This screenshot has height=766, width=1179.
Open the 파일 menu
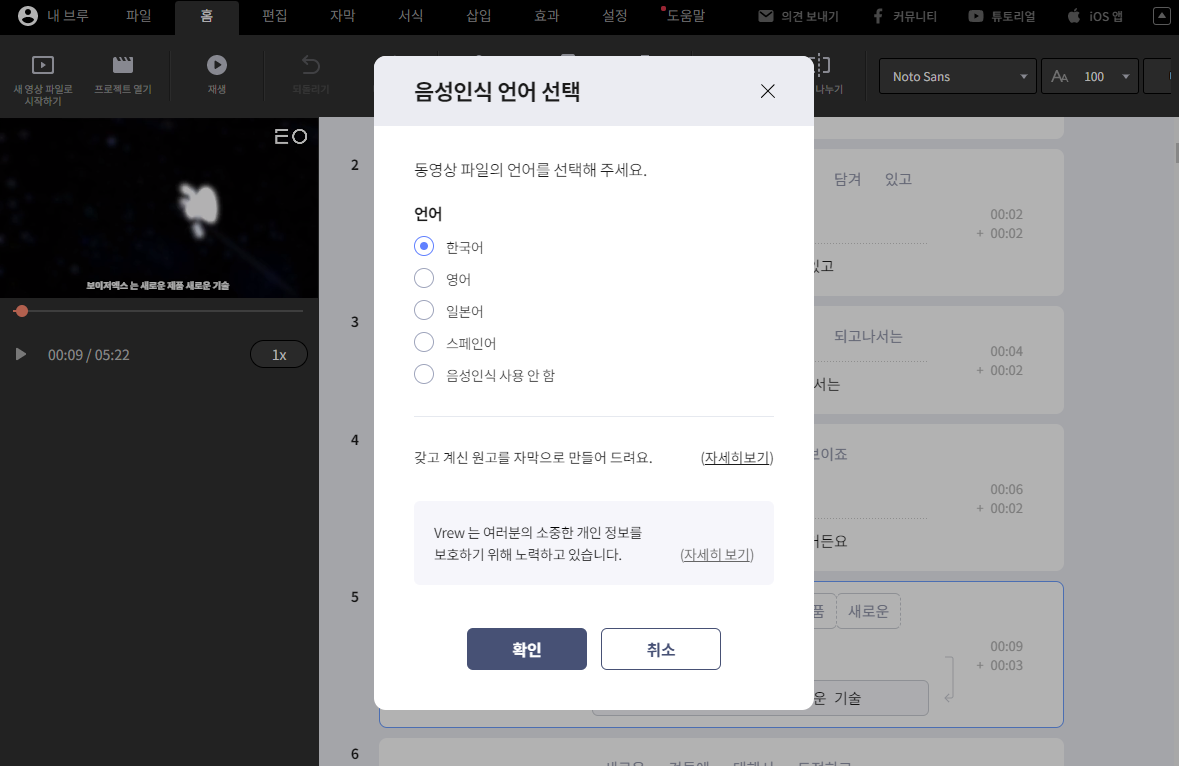(139, 16)
